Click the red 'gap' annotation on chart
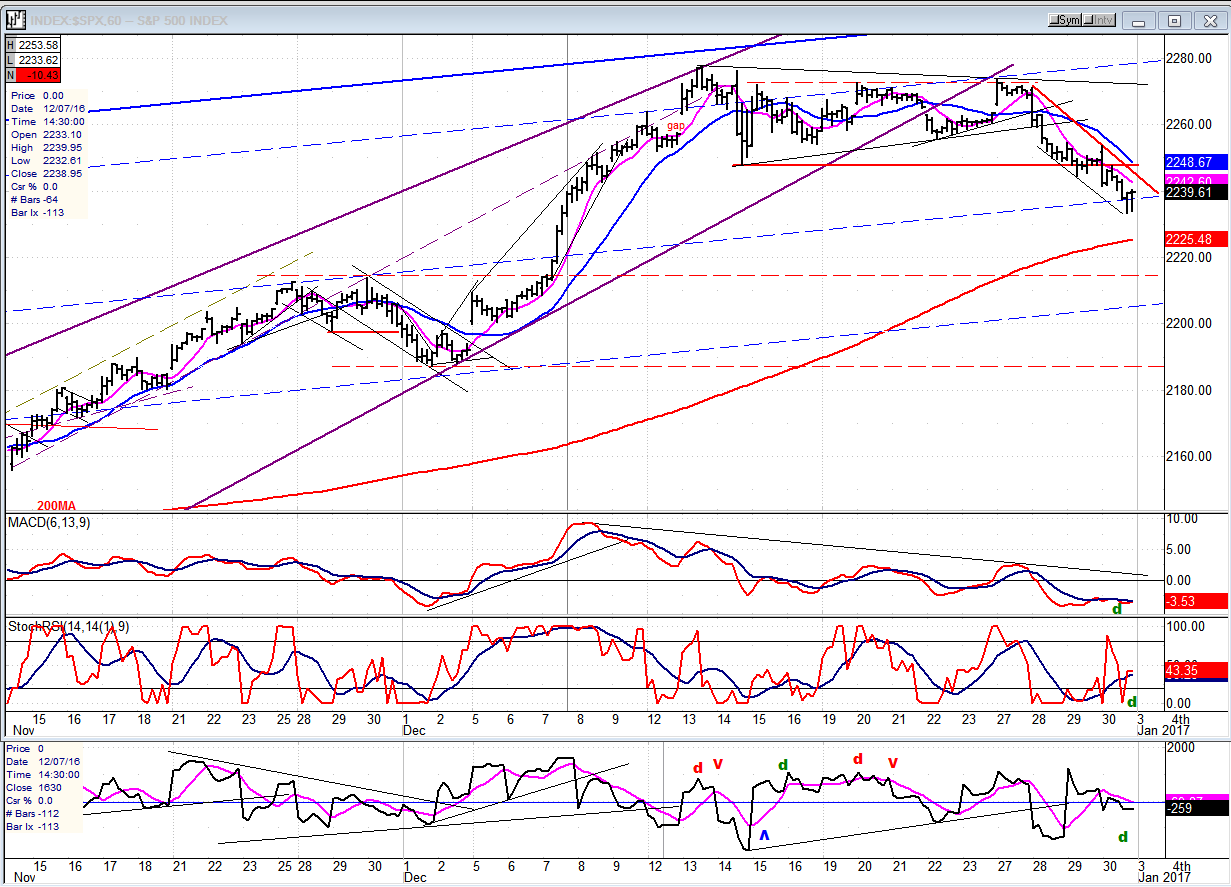This screenshot has height=887, width=1231. tap(676, 127)
